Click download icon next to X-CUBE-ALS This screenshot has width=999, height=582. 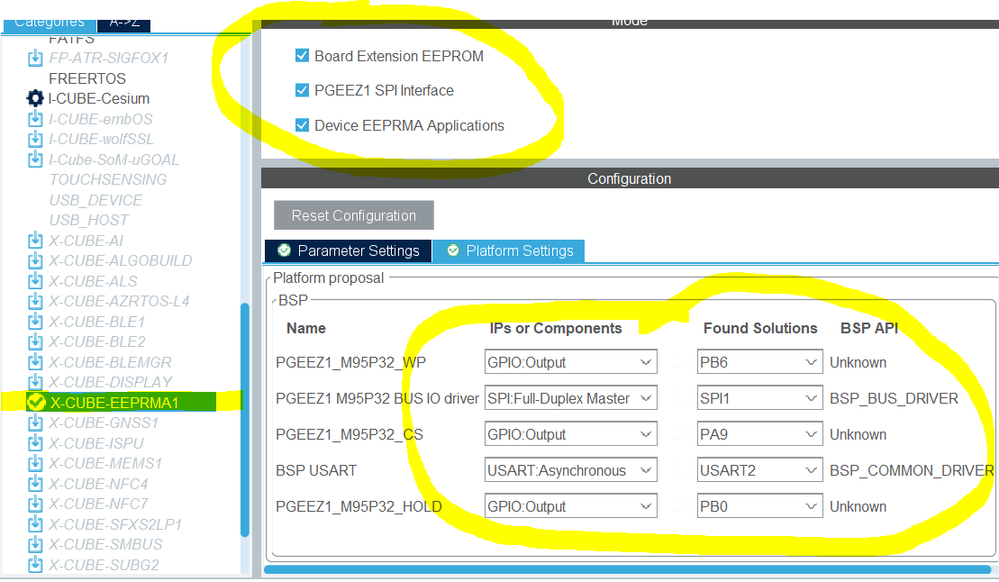[x=35, y=281]
